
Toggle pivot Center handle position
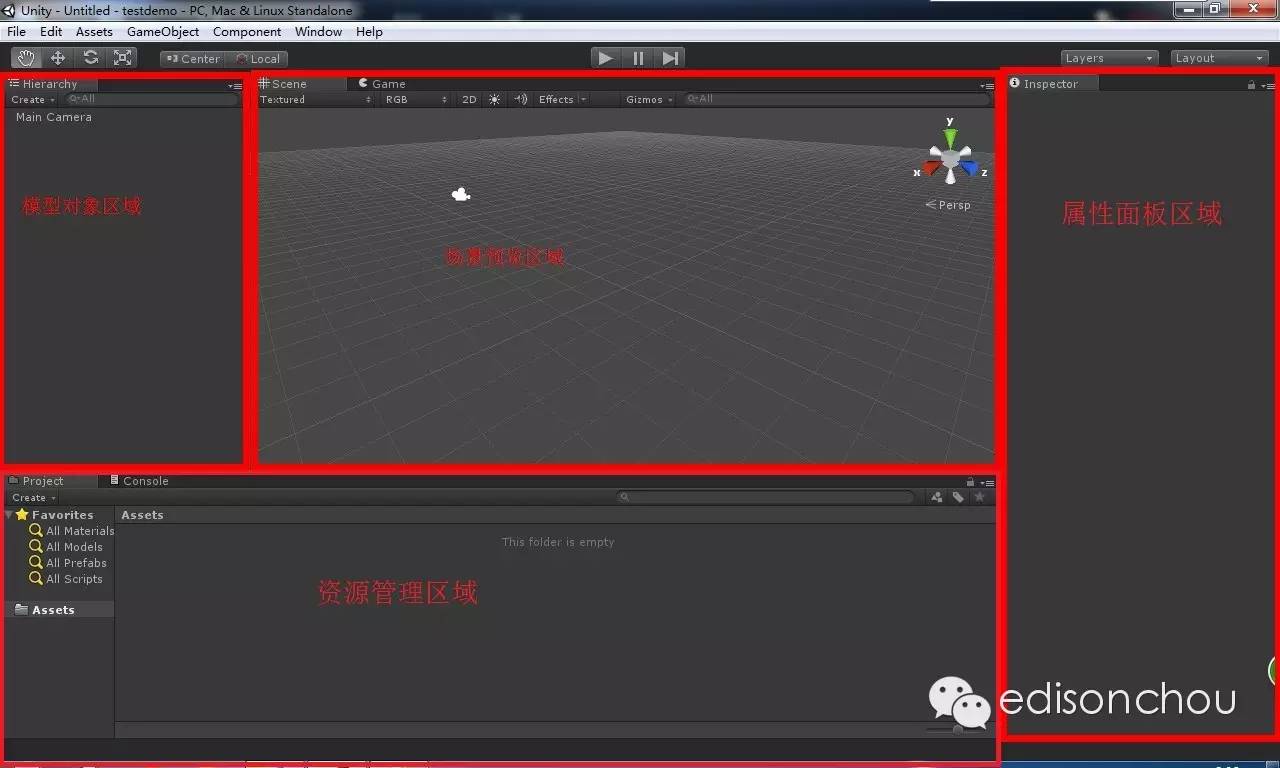point(192,59)
